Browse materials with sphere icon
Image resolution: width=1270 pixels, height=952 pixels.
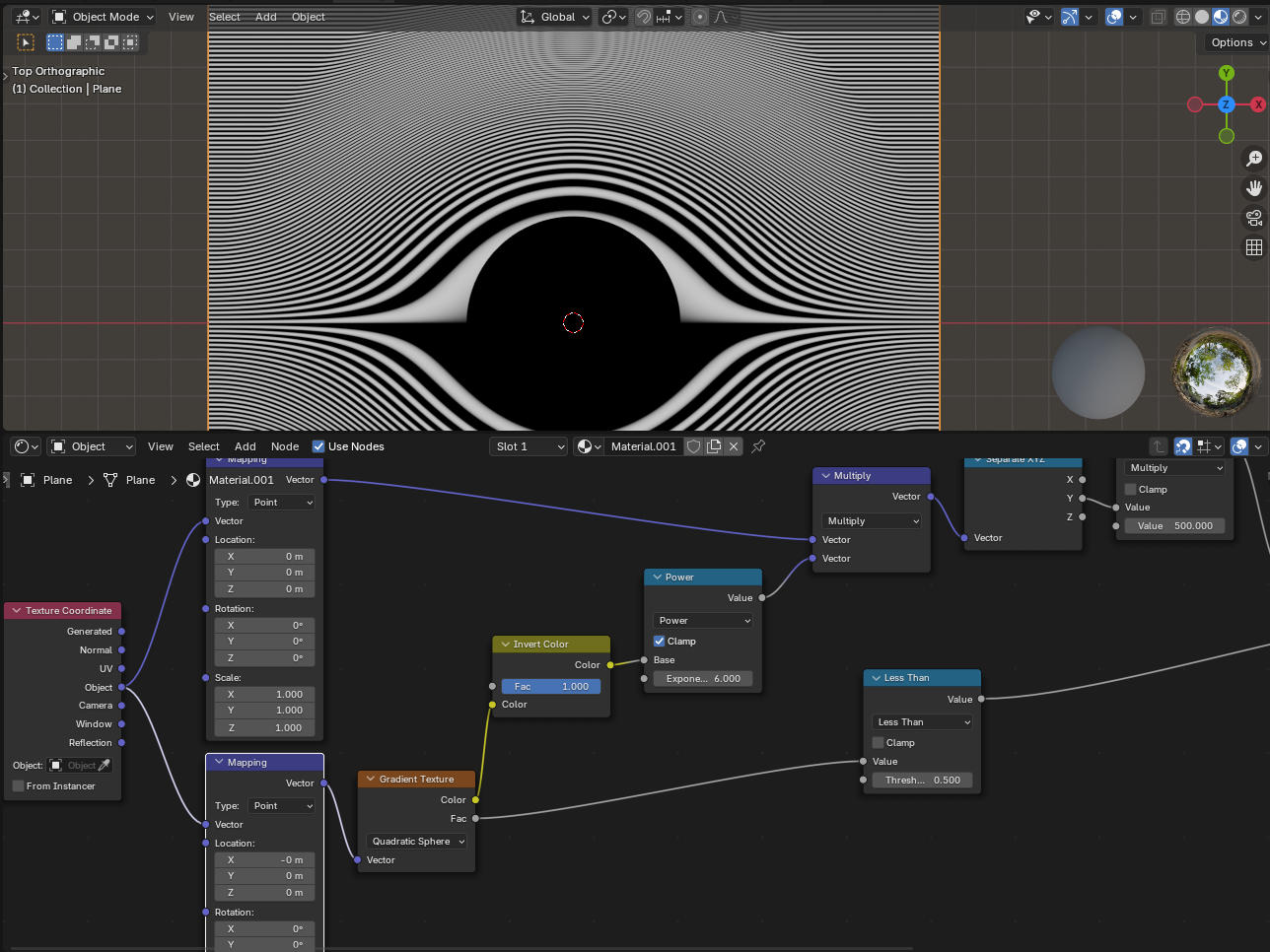pyautogui.click(x=589, y=446)
